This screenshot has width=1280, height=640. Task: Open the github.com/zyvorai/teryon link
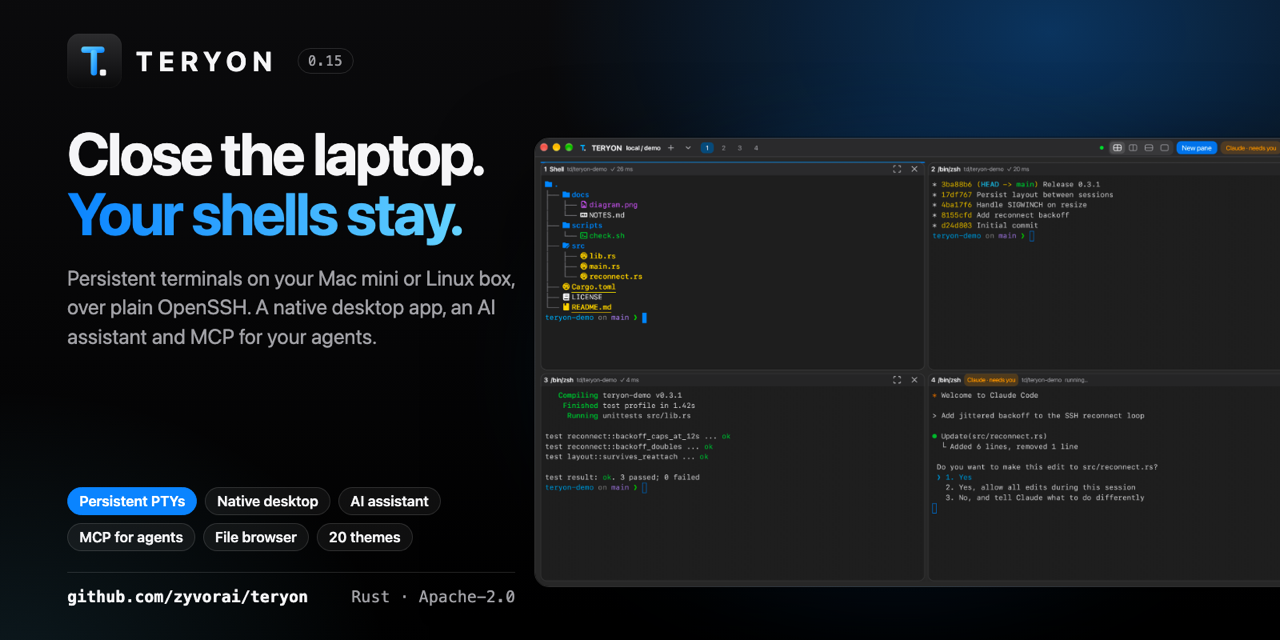[188, 597]
